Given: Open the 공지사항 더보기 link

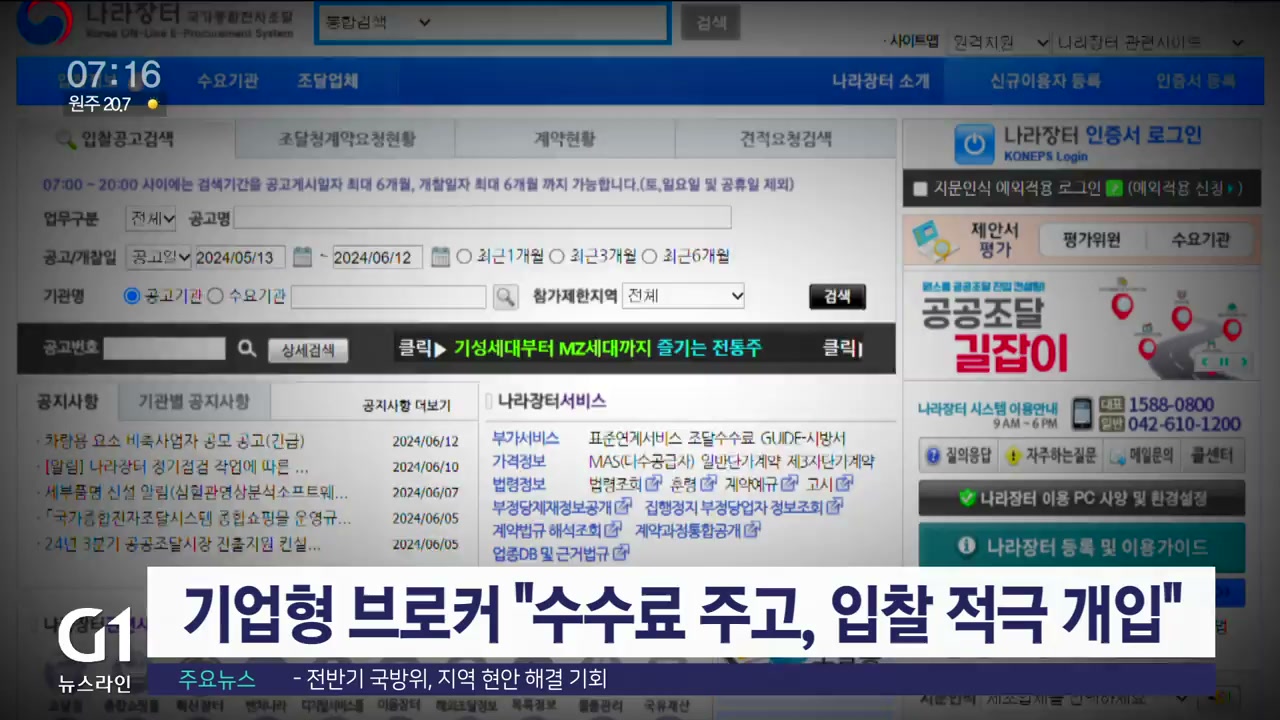Looking at the screenshot, I should click(406, 406).
